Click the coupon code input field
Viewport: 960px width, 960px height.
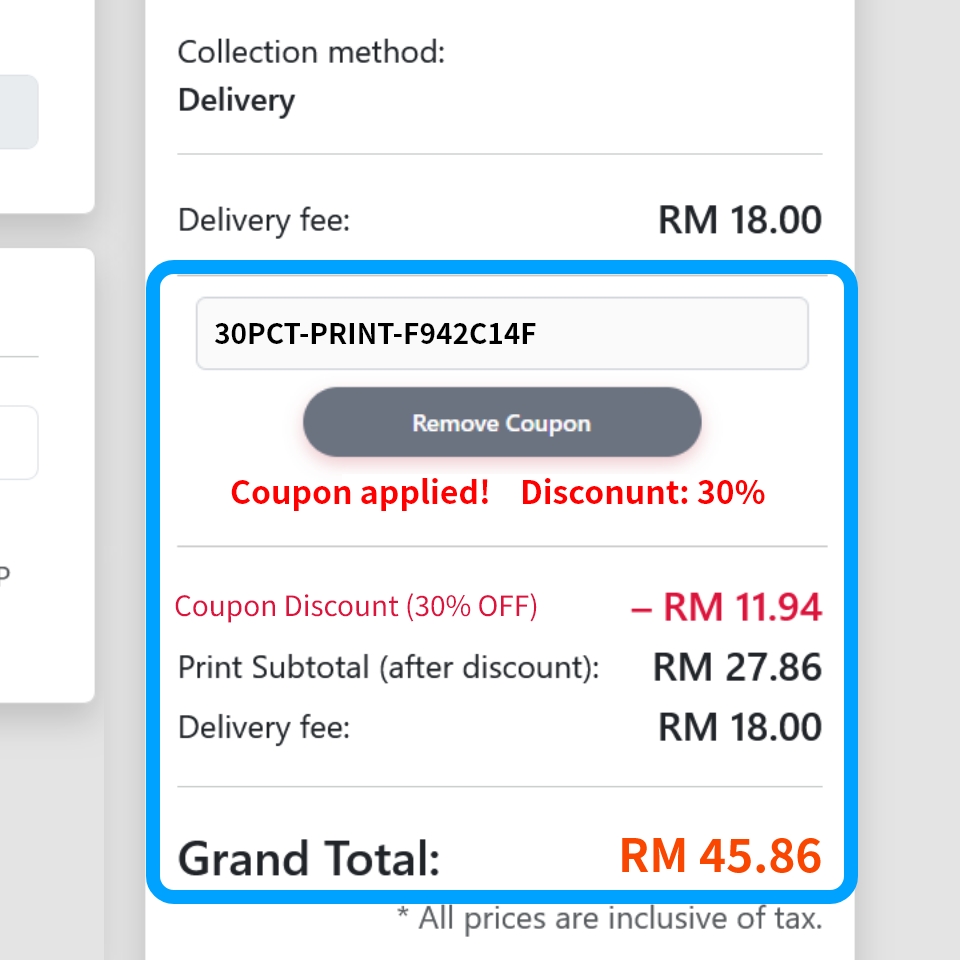point(501,333)
